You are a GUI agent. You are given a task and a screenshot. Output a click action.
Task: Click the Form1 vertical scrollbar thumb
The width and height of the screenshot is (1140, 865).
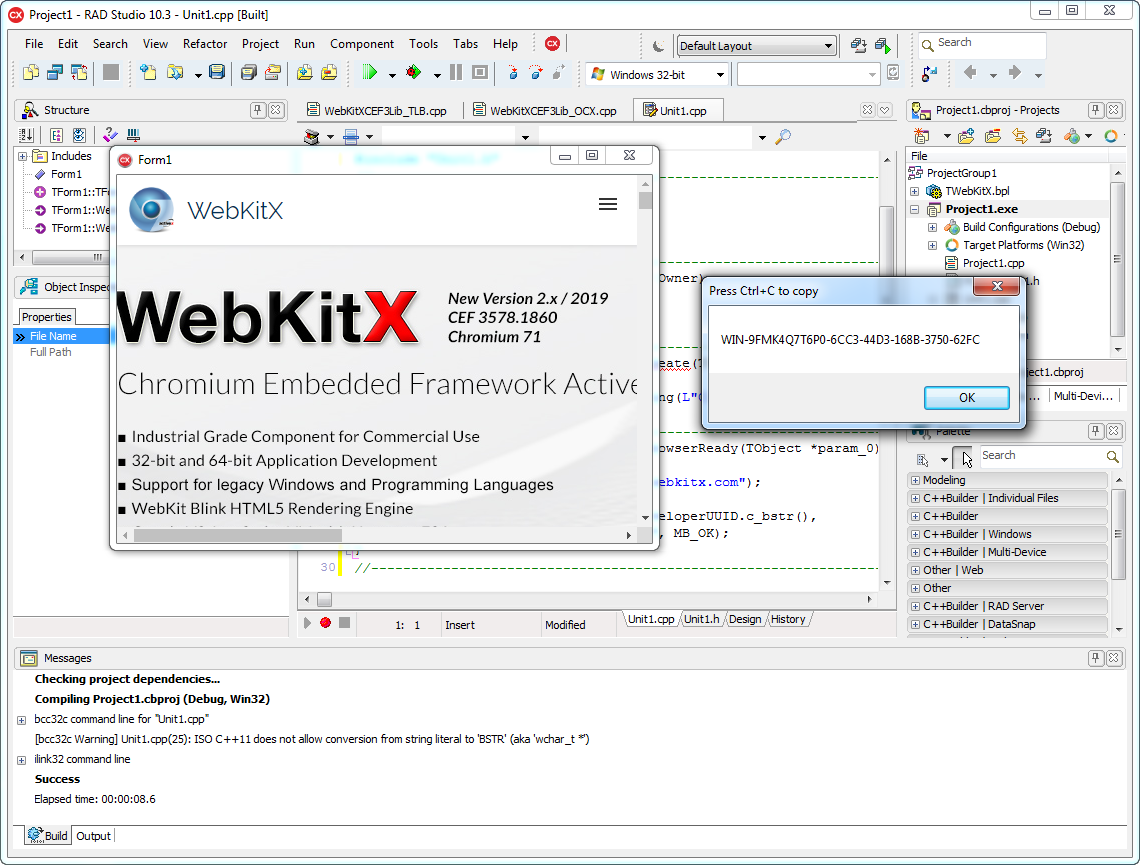click(645, 200)
